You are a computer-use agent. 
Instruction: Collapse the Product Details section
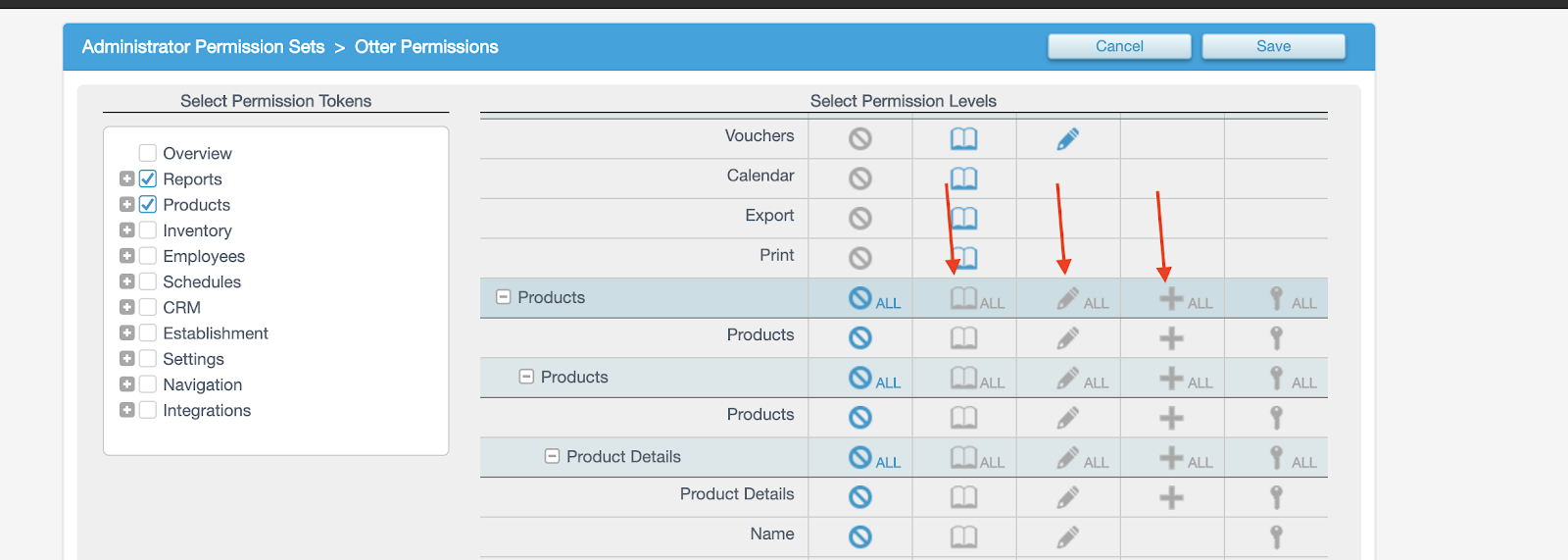(x=552, y=457)
